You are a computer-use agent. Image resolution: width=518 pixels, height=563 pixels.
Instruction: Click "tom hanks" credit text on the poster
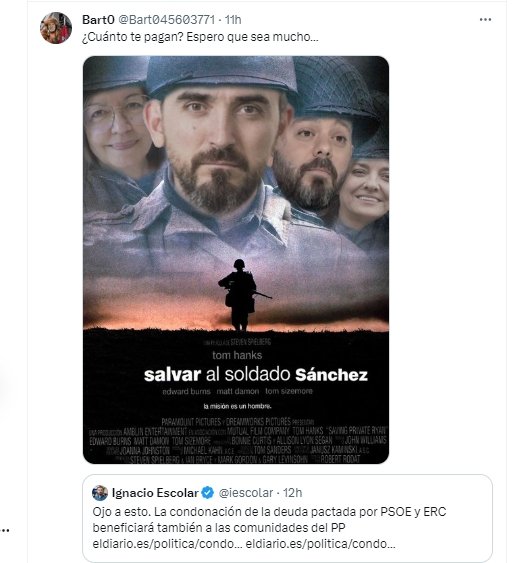click(237, 355)
